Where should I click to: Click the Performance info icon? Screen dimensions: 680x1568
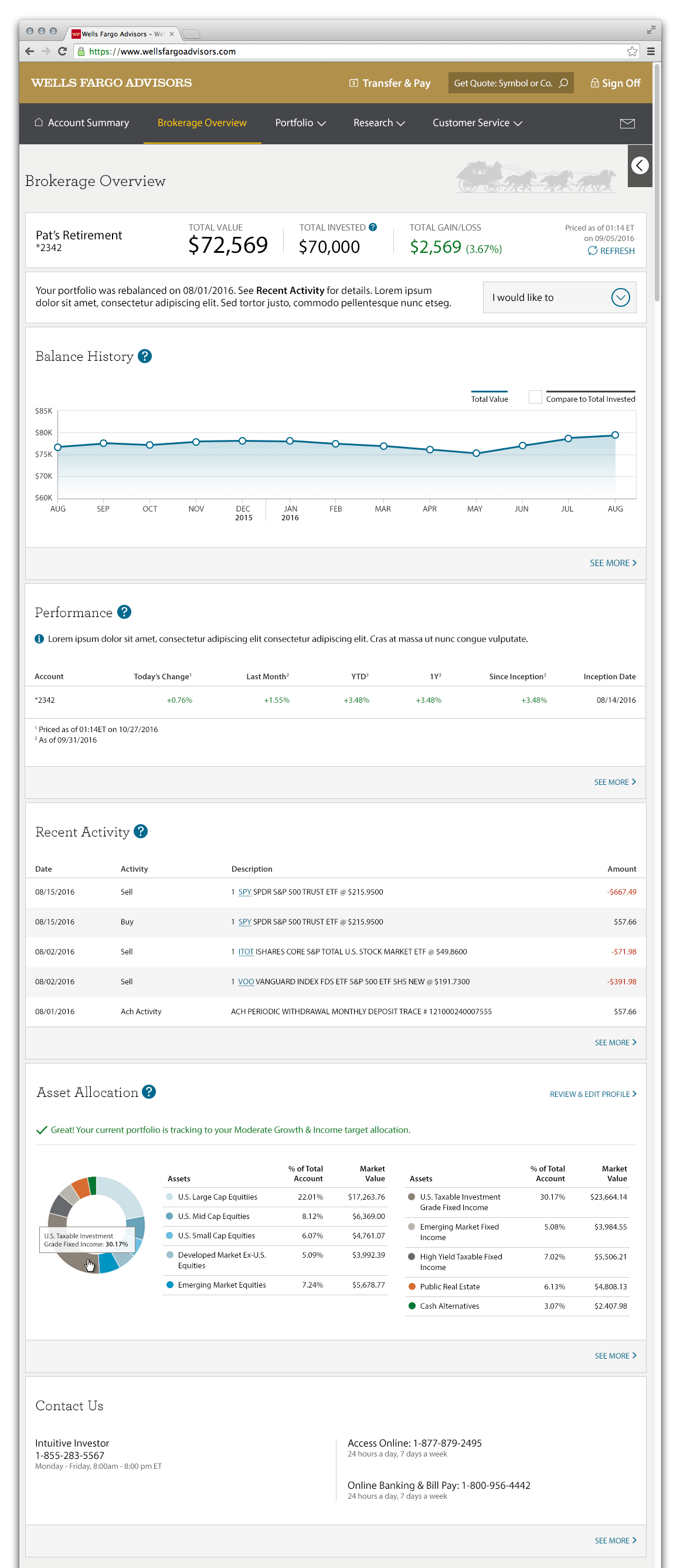(x=39, y=639)
